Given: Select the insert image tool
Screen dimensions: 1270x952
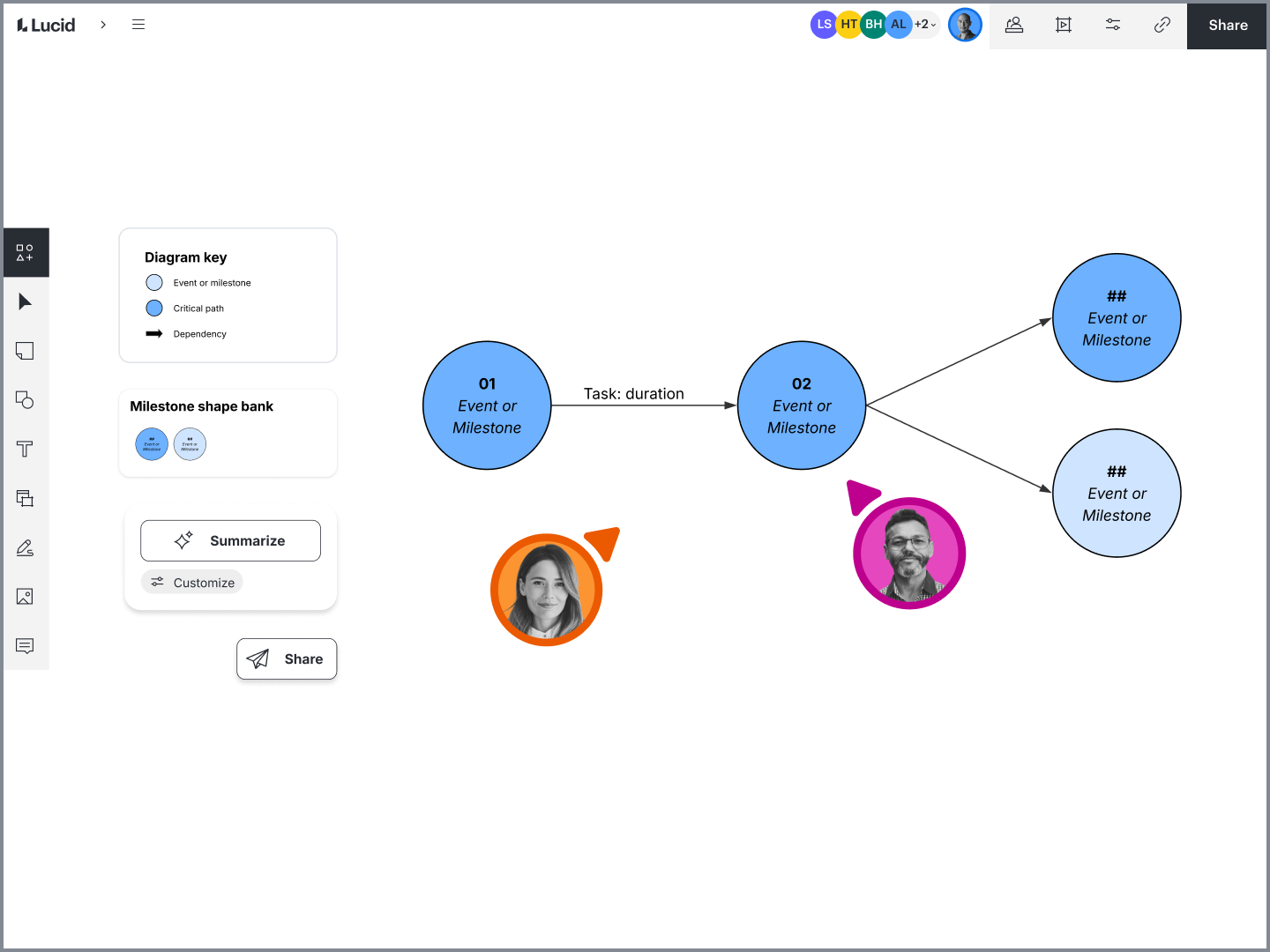Looking at the screenshot, I should [25, 597].
